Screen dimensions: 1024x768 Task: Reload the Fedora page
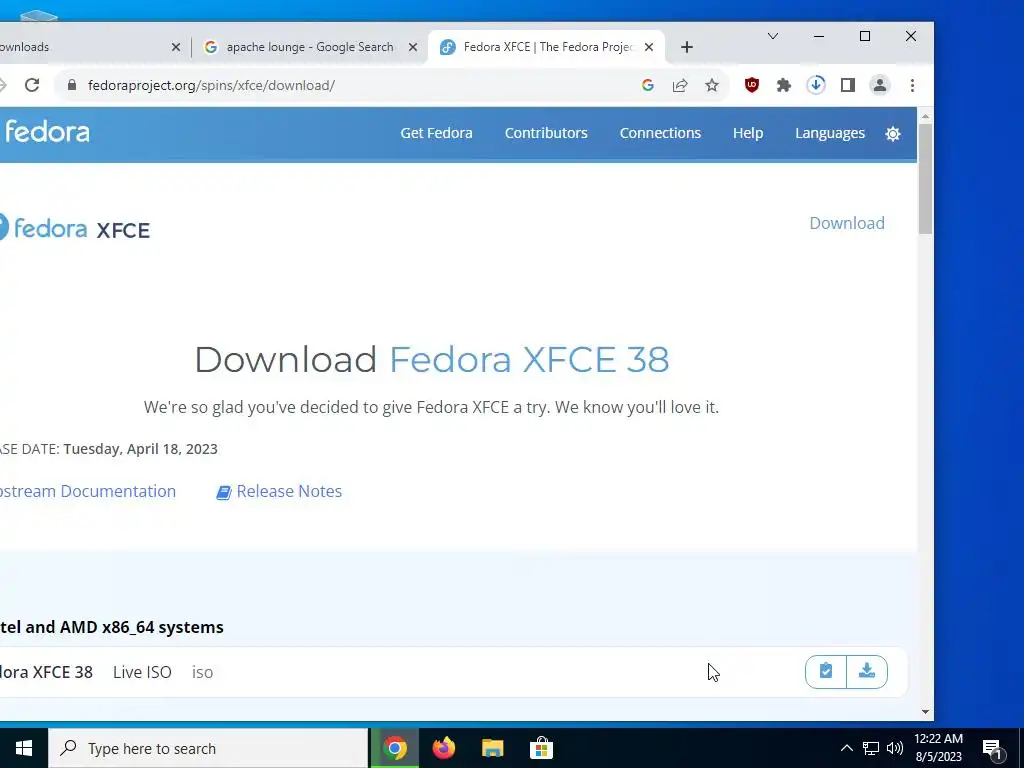pyautogui.click(x=32, y=85)
